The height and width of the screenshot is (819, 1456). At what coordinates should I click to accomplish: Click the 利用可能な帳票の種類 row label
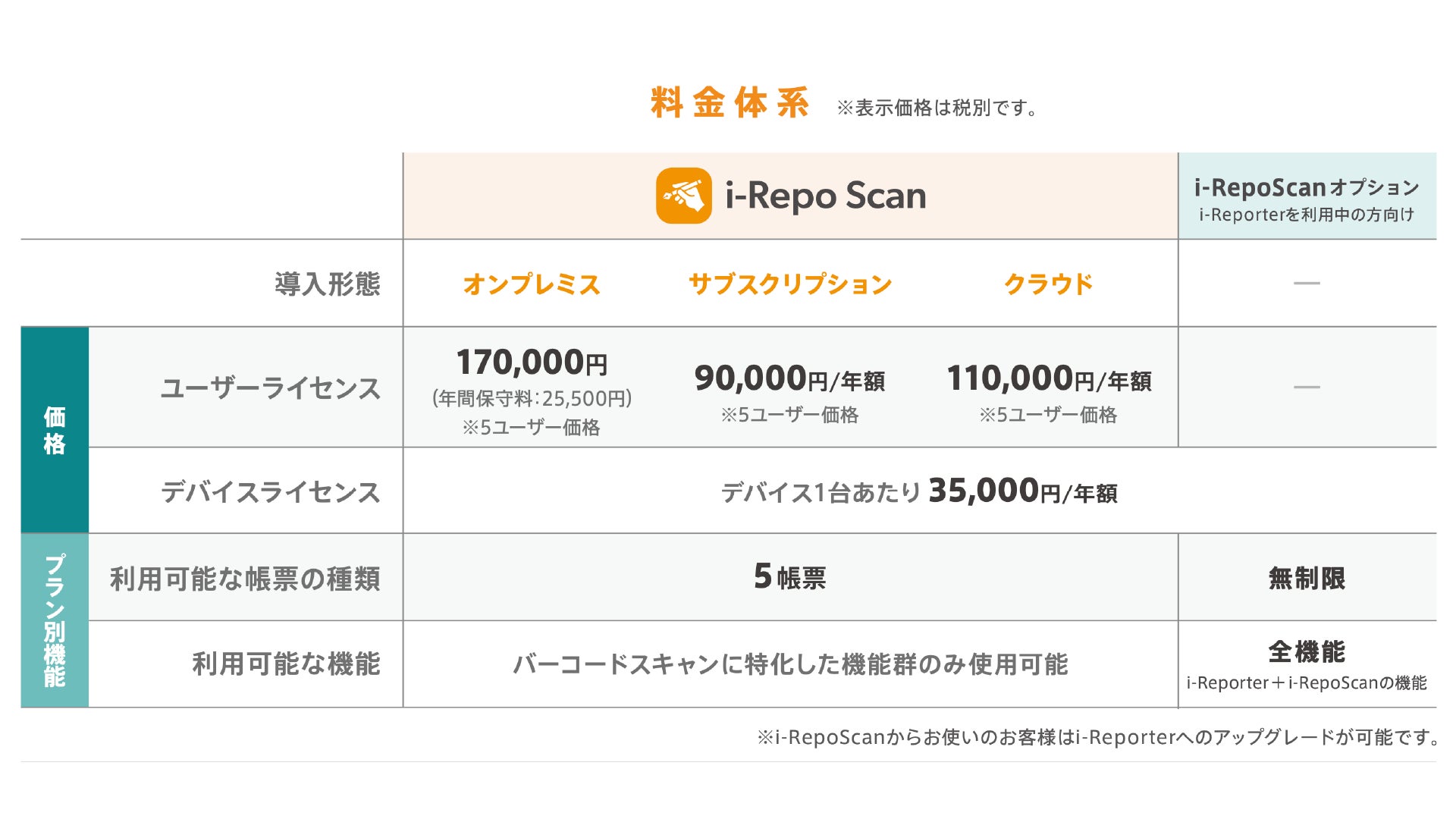[245, 579]
